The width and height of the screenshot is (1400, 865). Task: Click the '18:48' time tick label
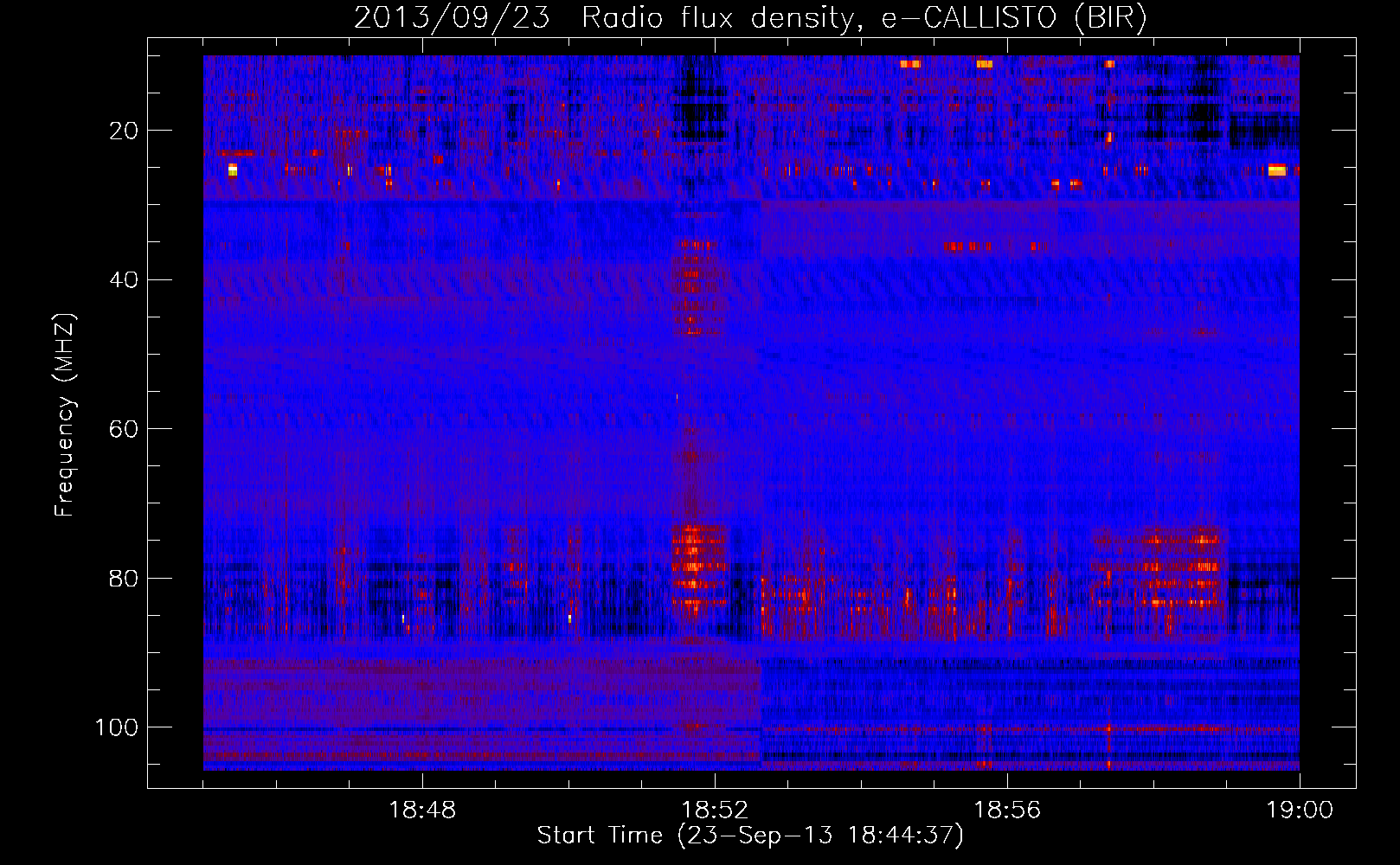tap(422, 811)
